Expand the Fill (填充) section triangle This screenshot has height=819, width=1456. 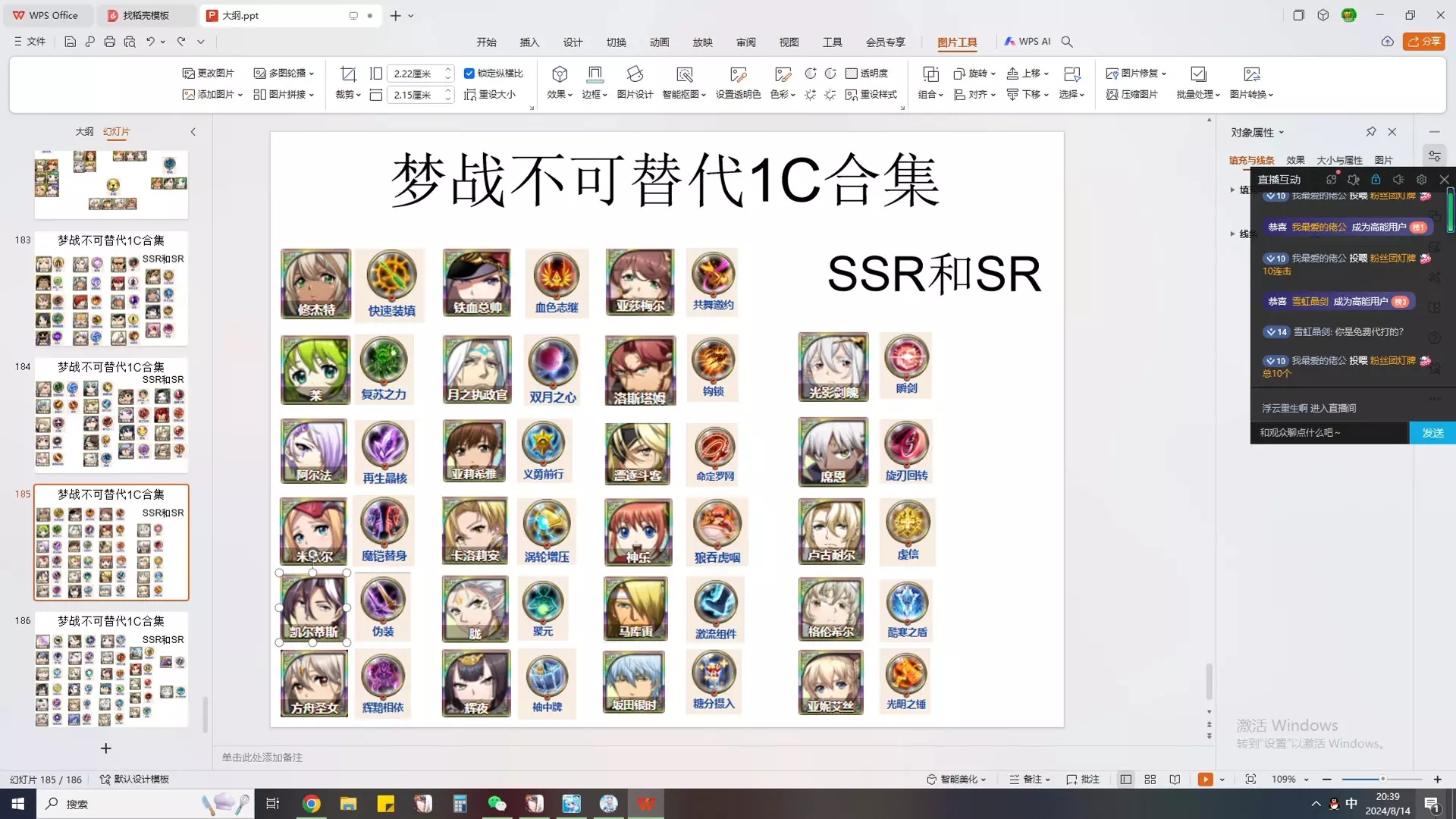coord(1232,190)
